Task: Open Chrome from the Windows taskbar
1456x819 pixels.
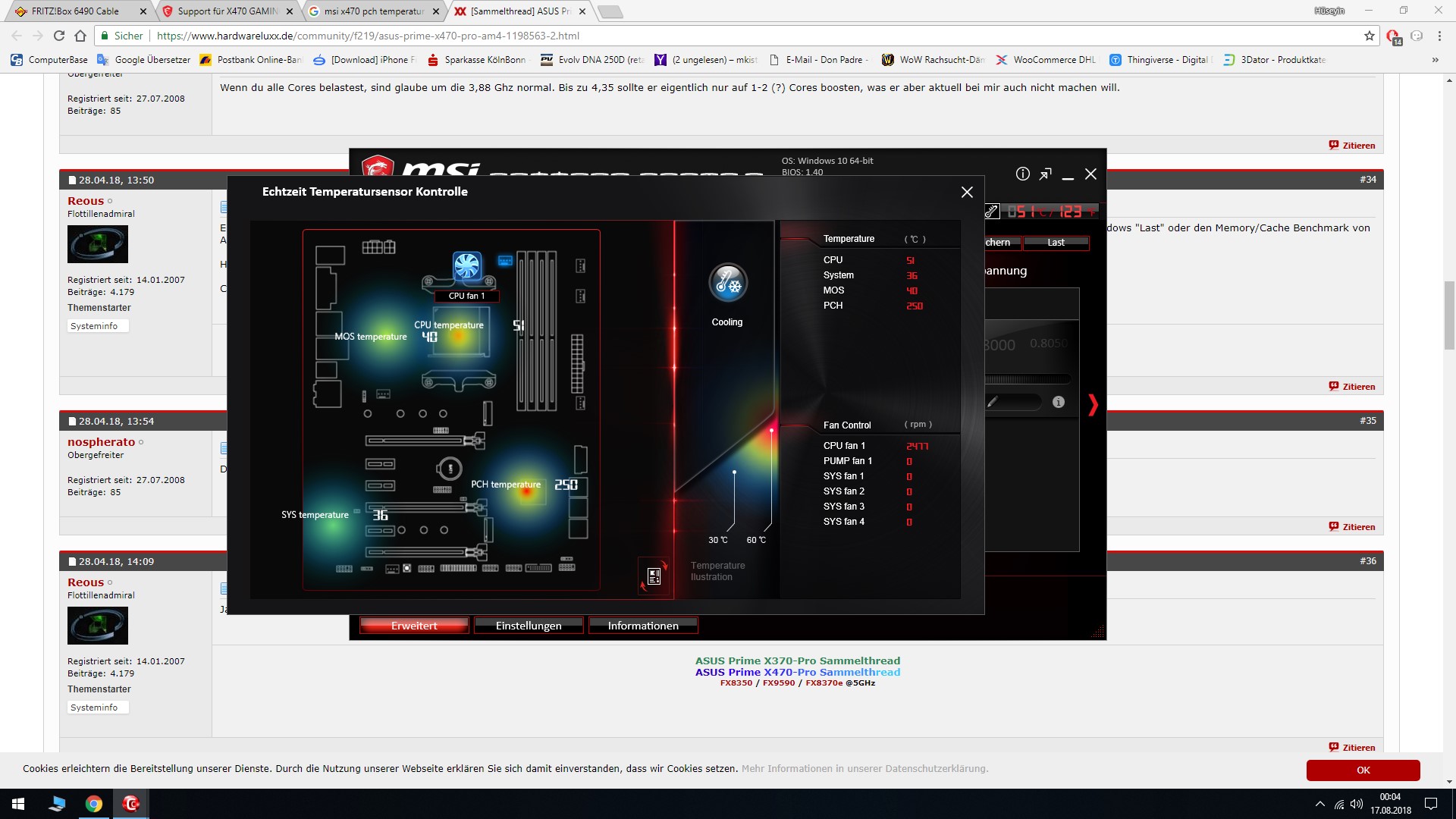Action: [x=94, y=804]
